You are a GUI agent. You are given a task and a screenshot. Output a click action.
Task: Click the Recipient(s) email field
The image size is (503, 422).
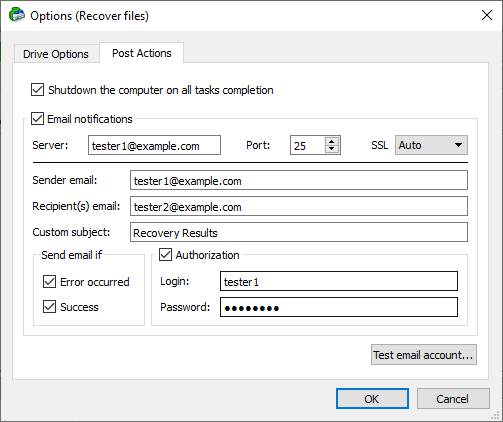pyautogui.click(x=299, y=206)
